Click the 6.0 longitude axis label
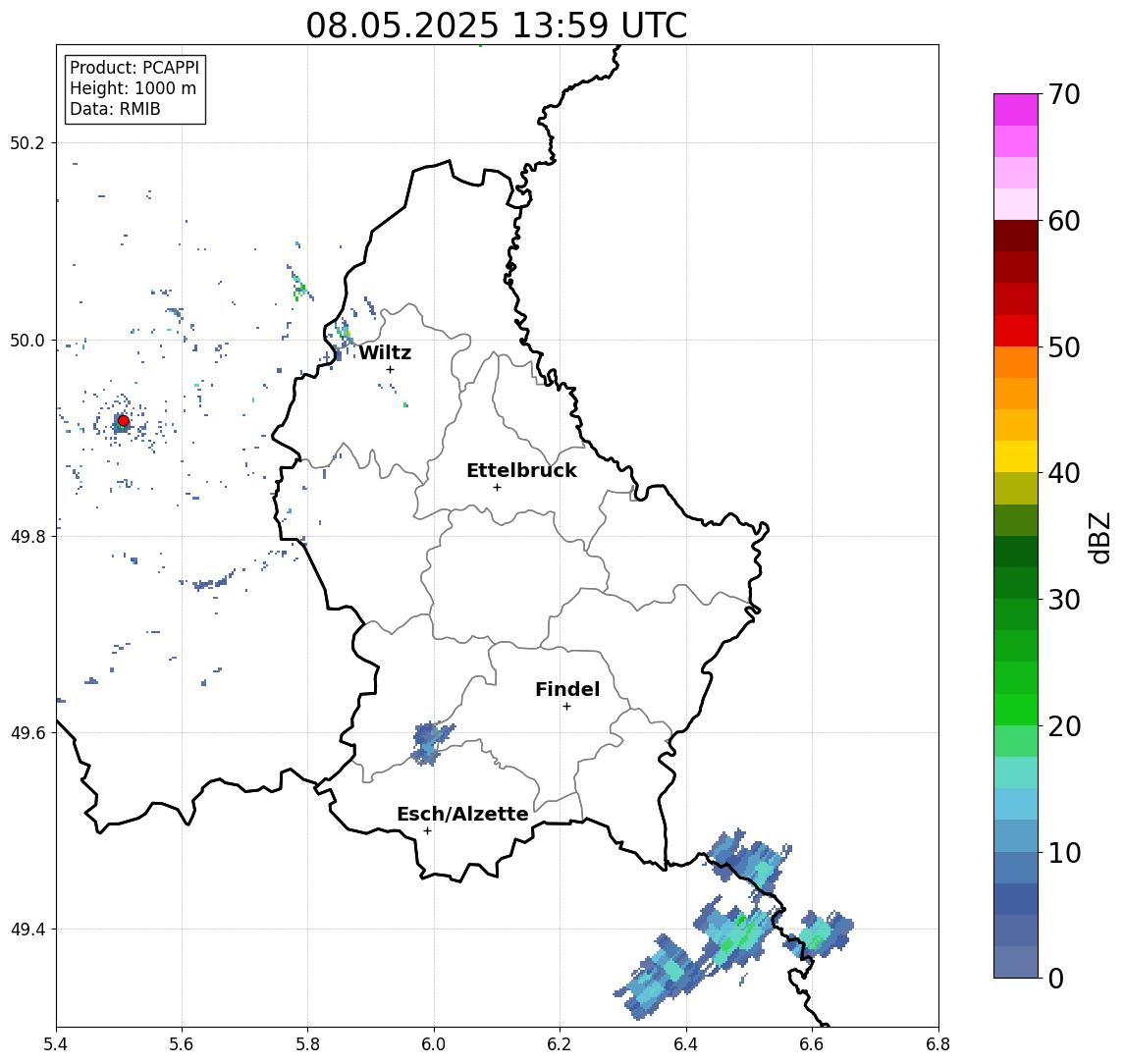The height and width of the screenshot is (1064, 1124). pos(434,1044)
